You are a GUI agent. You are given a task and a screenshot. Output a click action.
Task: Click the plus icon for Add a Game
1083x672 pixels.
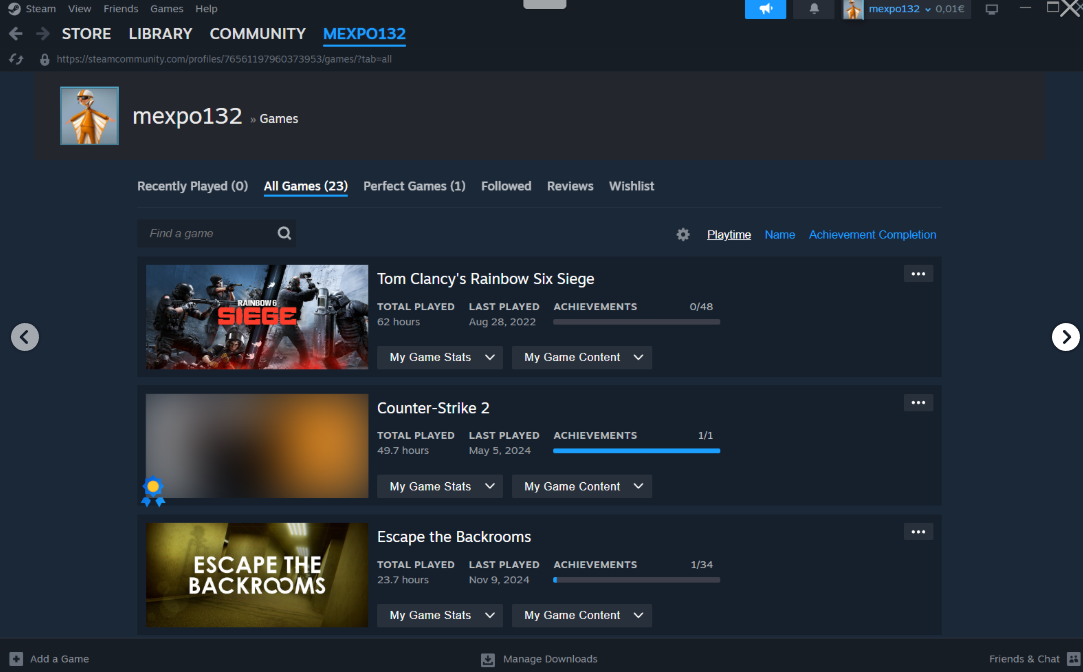(x=16, y=659)
